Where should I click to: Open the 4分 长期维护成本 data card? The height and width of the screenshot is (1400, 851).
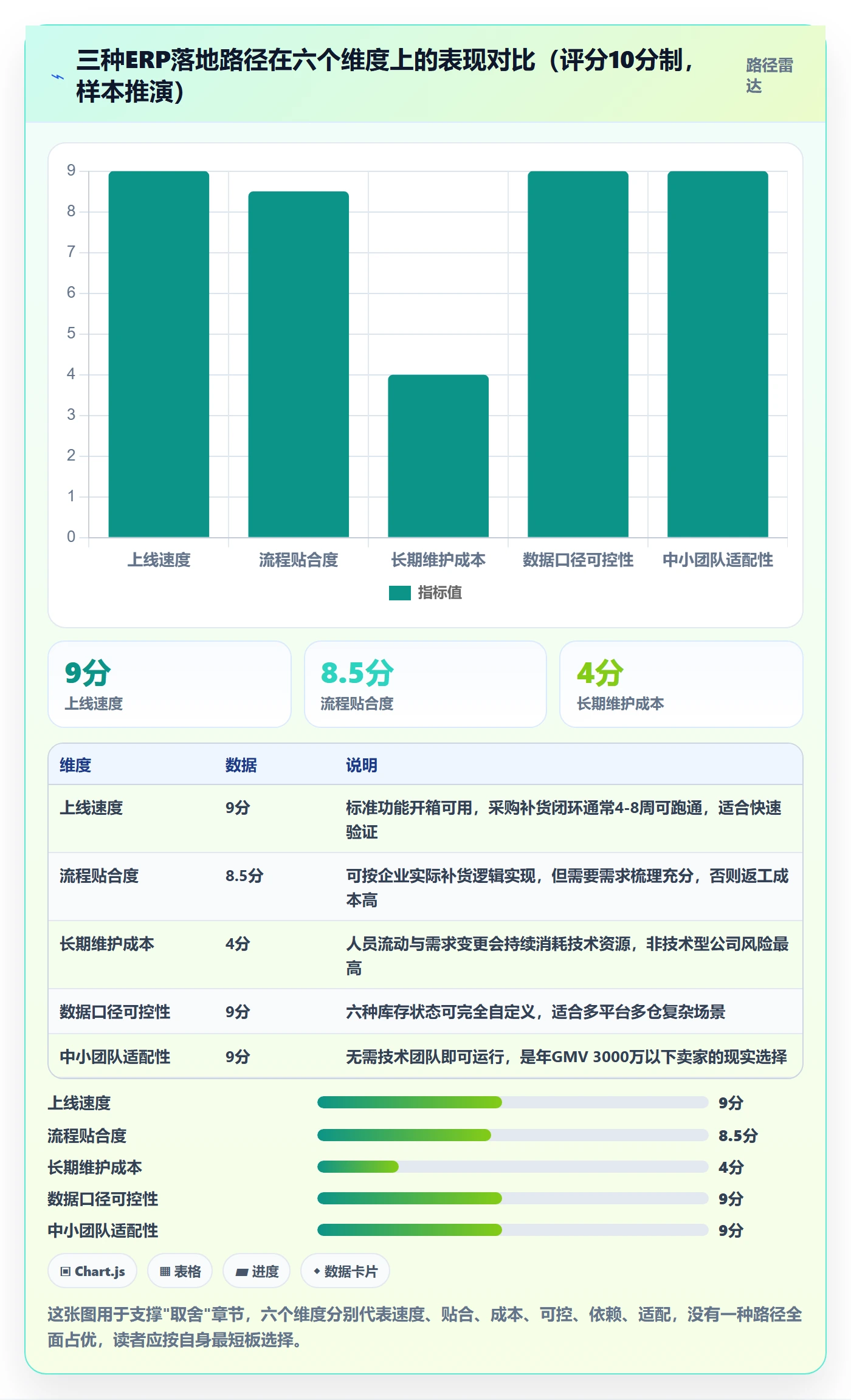[681, 684]
